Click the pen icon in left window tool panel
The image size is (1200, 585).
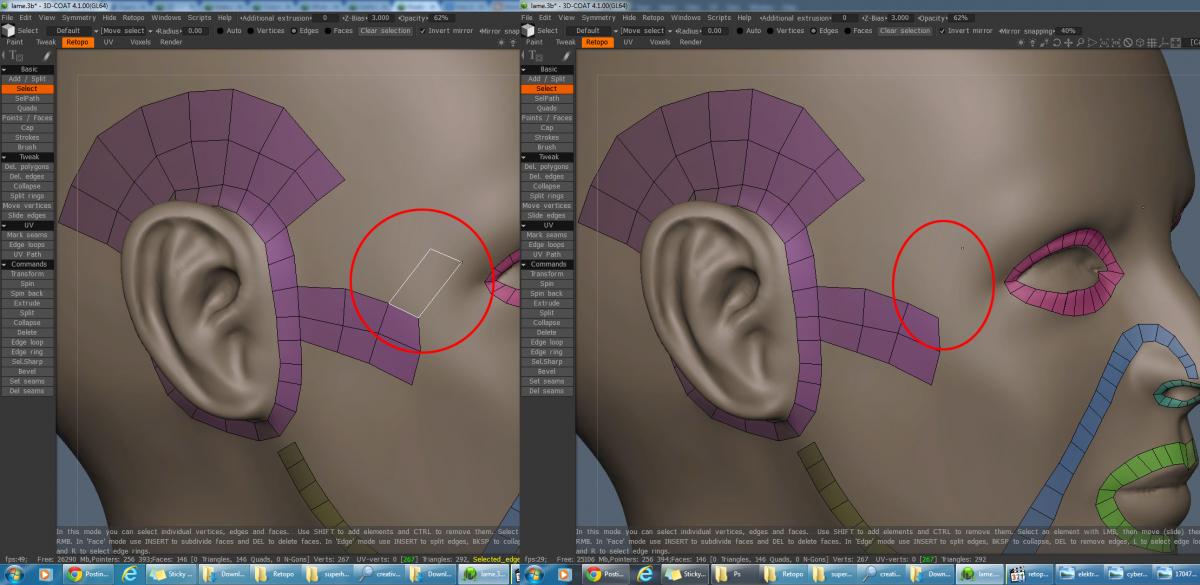tap(47, 56)
